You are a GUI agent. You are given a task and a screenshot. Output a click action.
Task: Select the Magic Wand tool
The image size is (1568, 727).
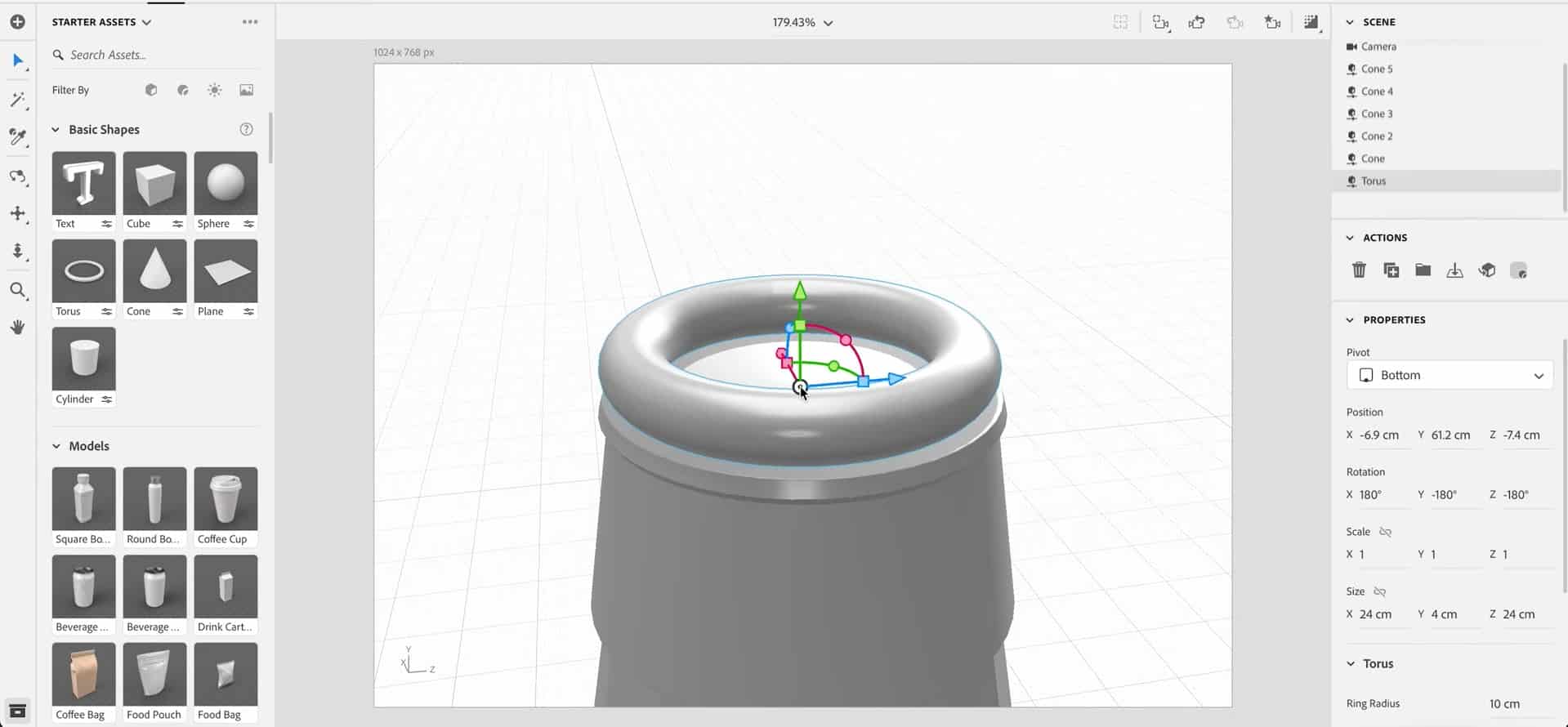pos(17,100)
